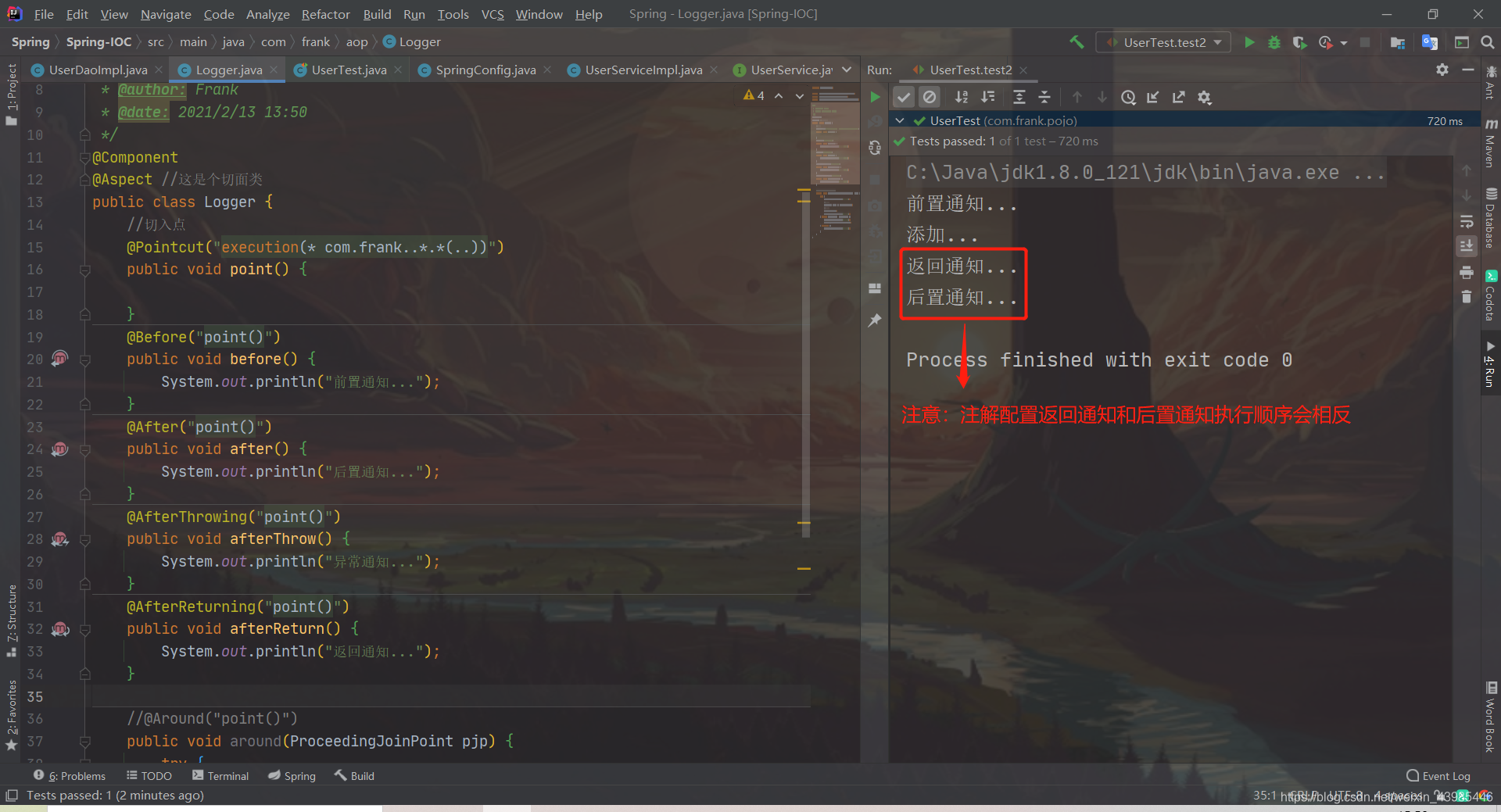
Task: Start debugging with the bug icon
Action: pos(1274,42)
